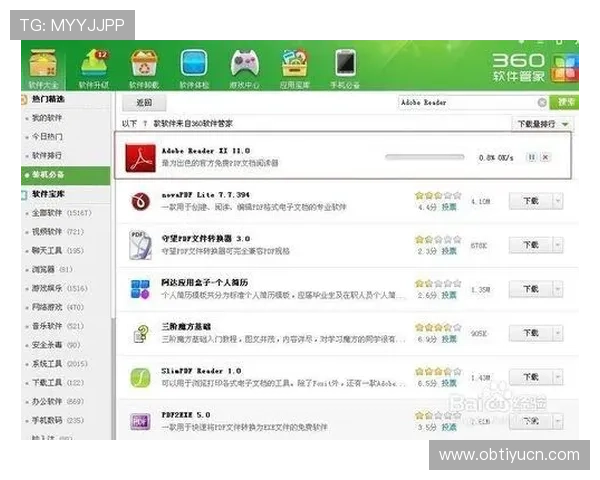The height and width of the screenshot is (480, 600).
Task: Select 热门精选 sidebar header
Action: (x=48, y=99)
